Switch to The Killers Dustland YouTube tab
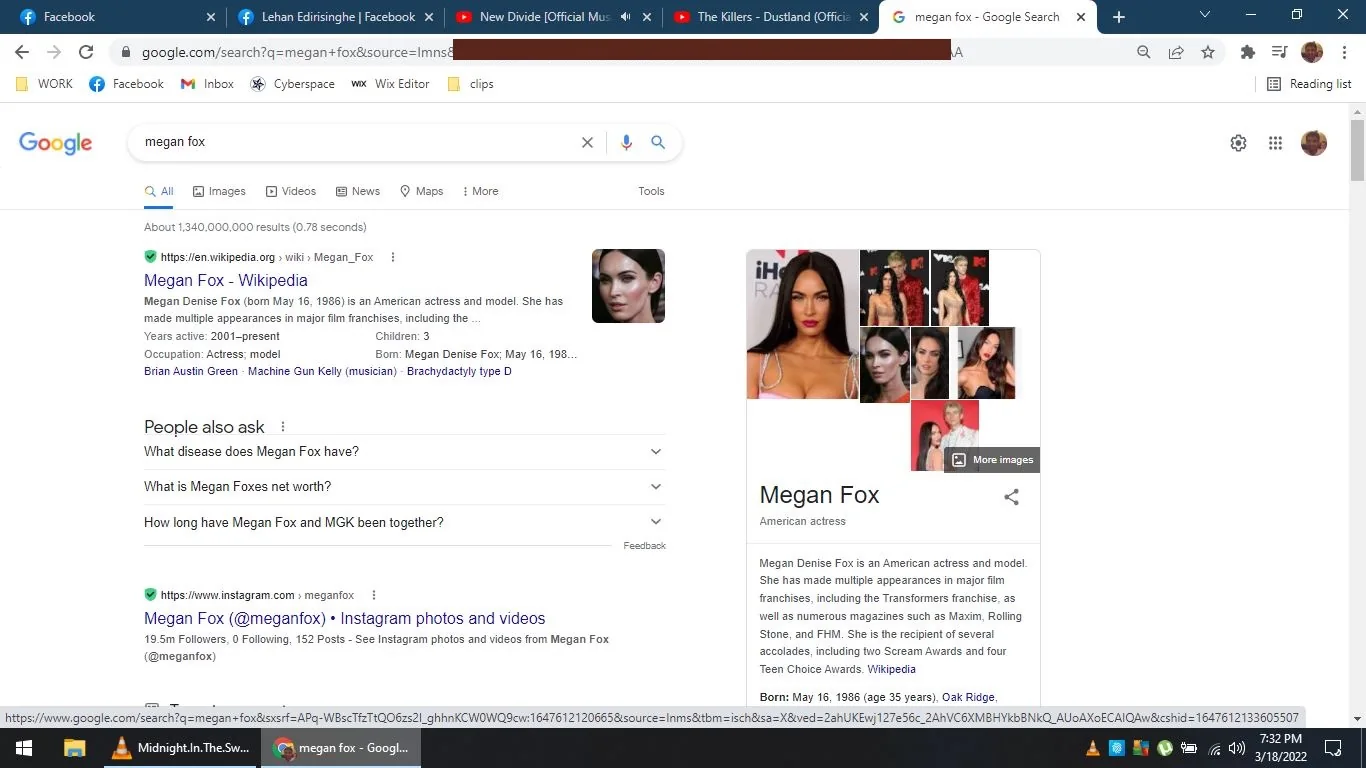Image resolution: width=1366 pixels, height=768 pixels. 769,17
